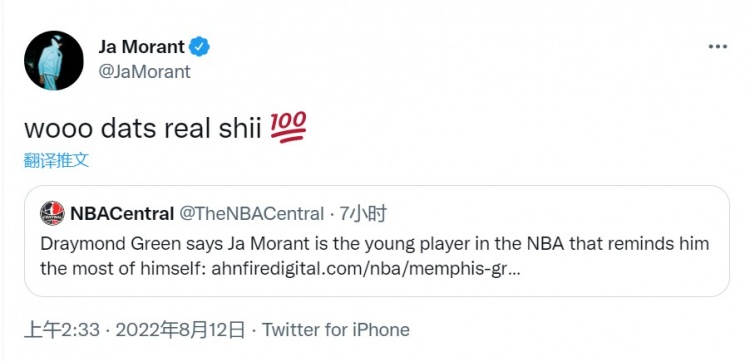Open the Ja Morant display name
This screenshot has height=361, width=750.
click(142, 47)
